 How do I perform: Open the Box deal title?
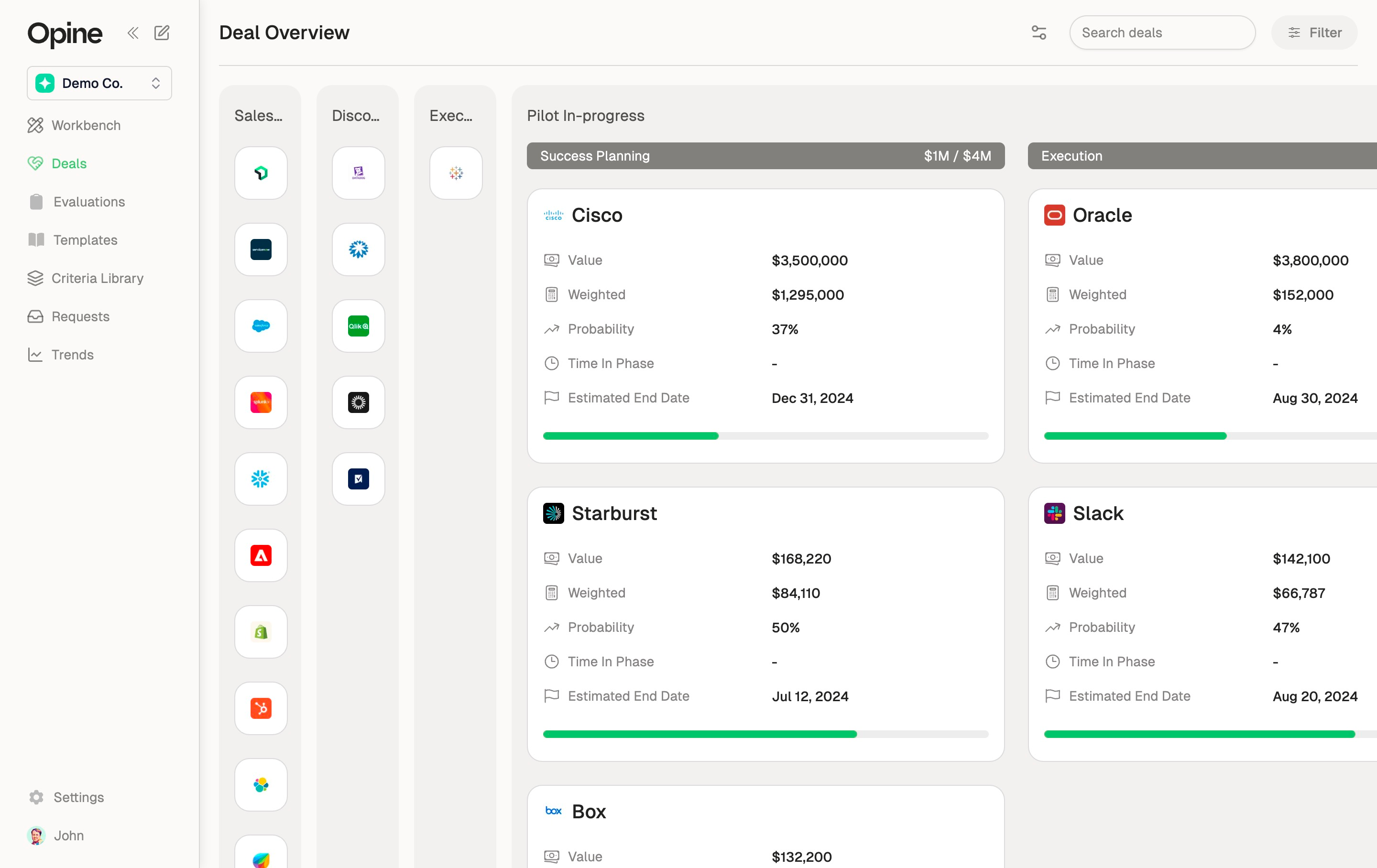(x=589, y=812)
